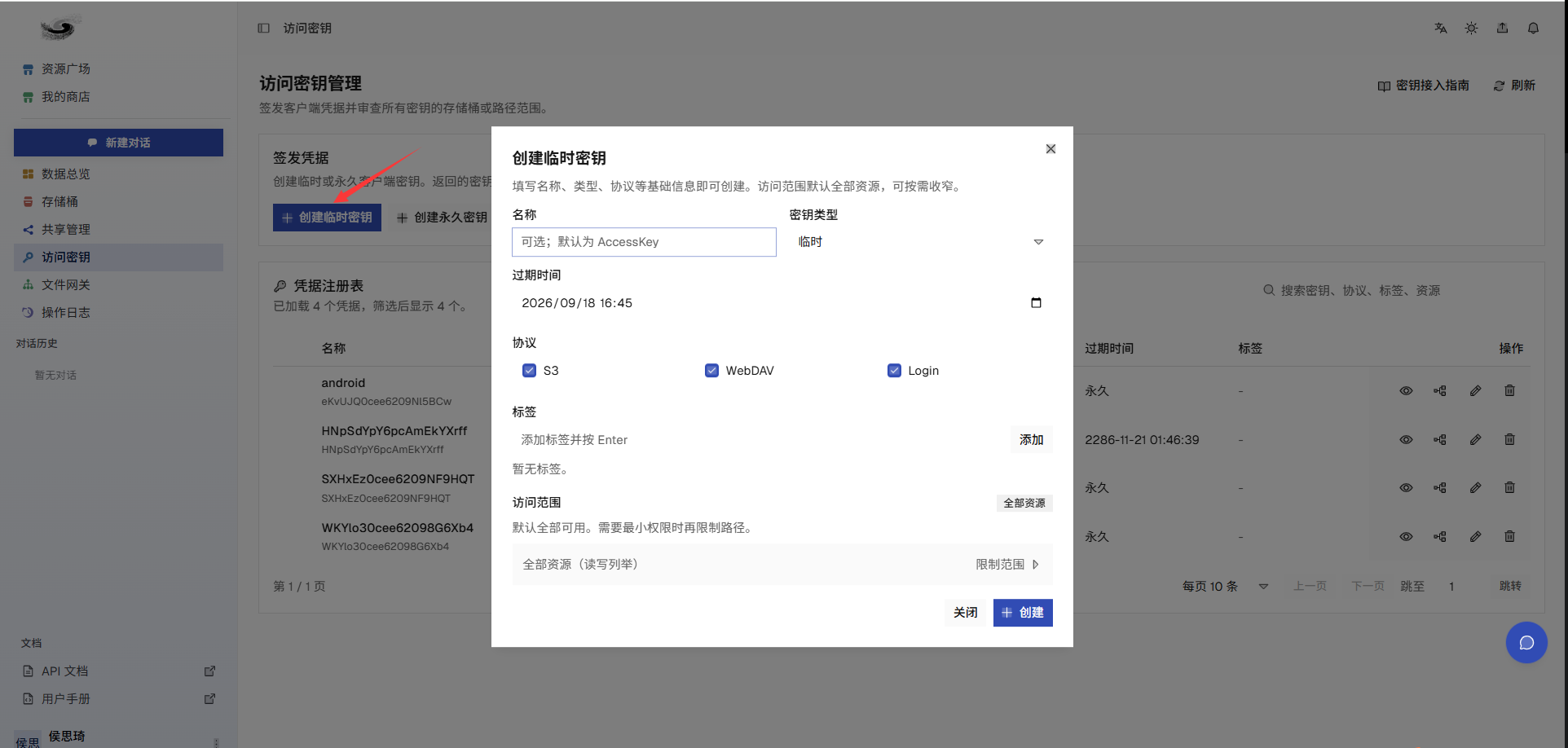The width and height of the screenshot is (1568, 748).
Task: Edit the HNpSdYpY6pcAmEkYXrff key
Action: point(1475,439)
